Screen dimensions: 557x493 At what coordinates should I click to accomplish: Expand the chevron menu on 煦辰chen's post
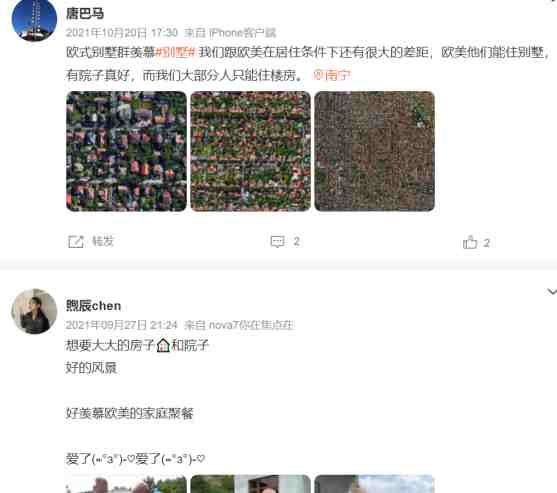coord(551,292)
